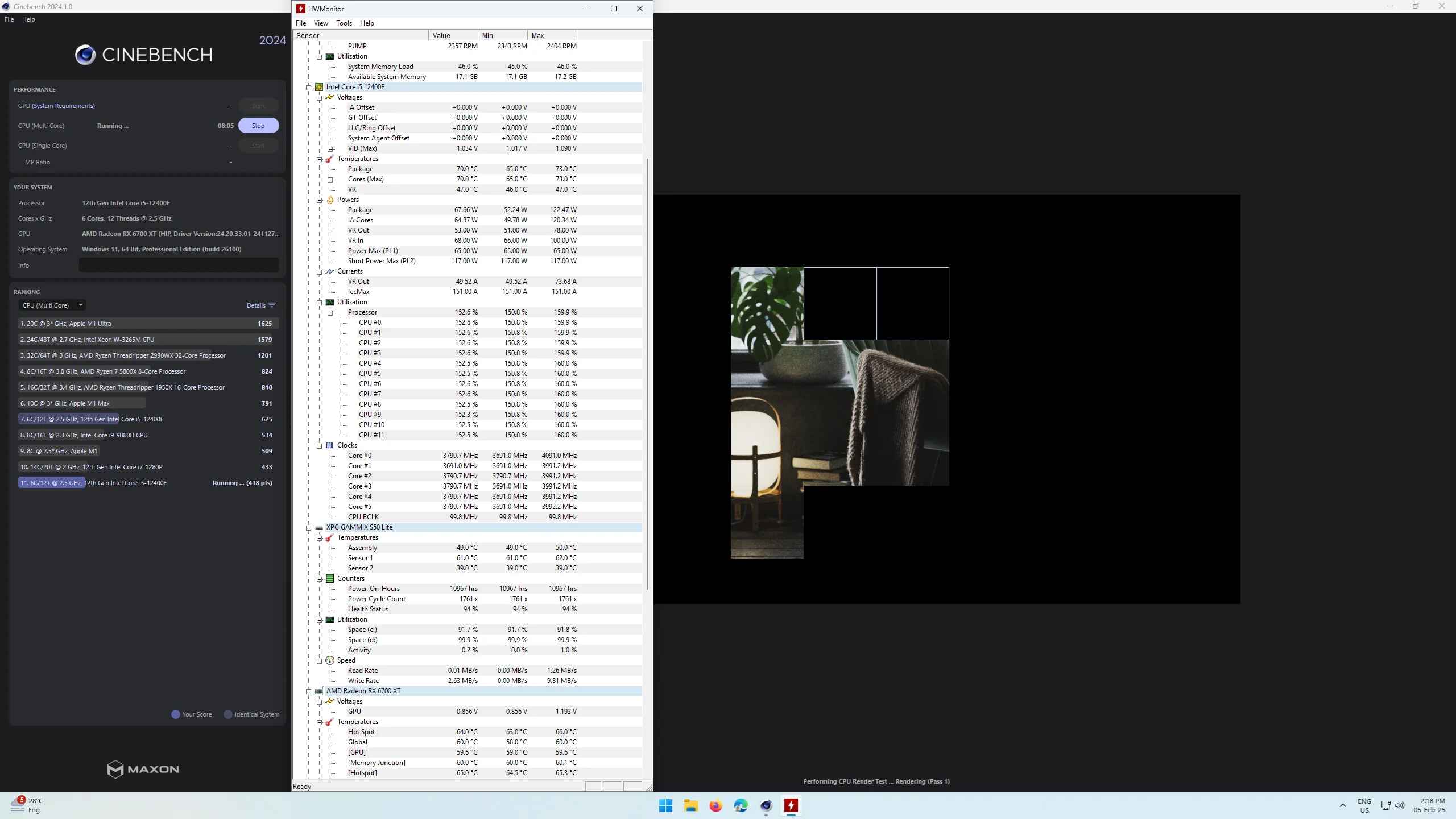Viewport: 1456px width, 819px height.
Task: Click the Info text field
Action: 179,266
